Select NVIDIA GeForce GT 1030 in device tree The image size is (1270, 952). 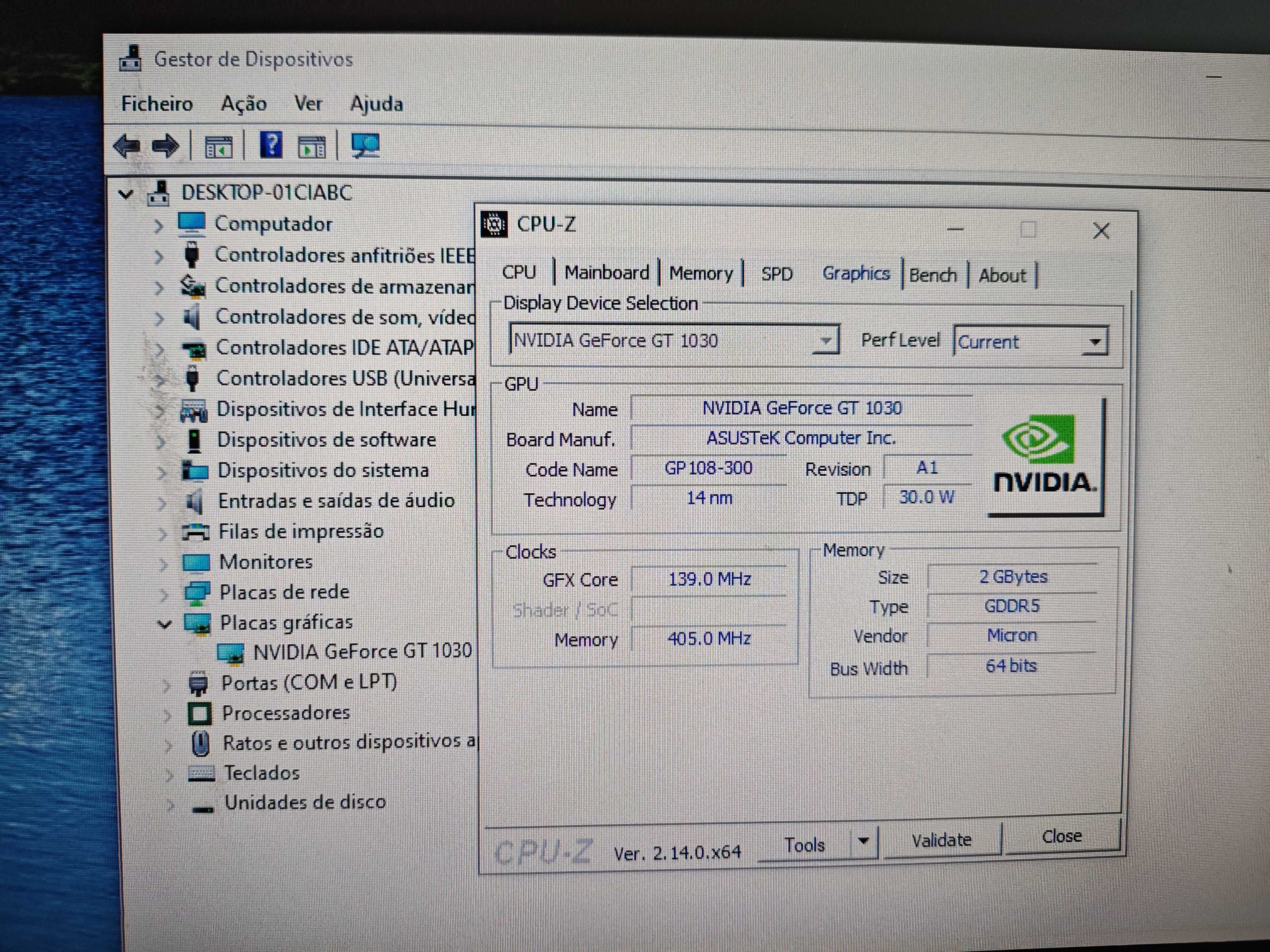362,652
